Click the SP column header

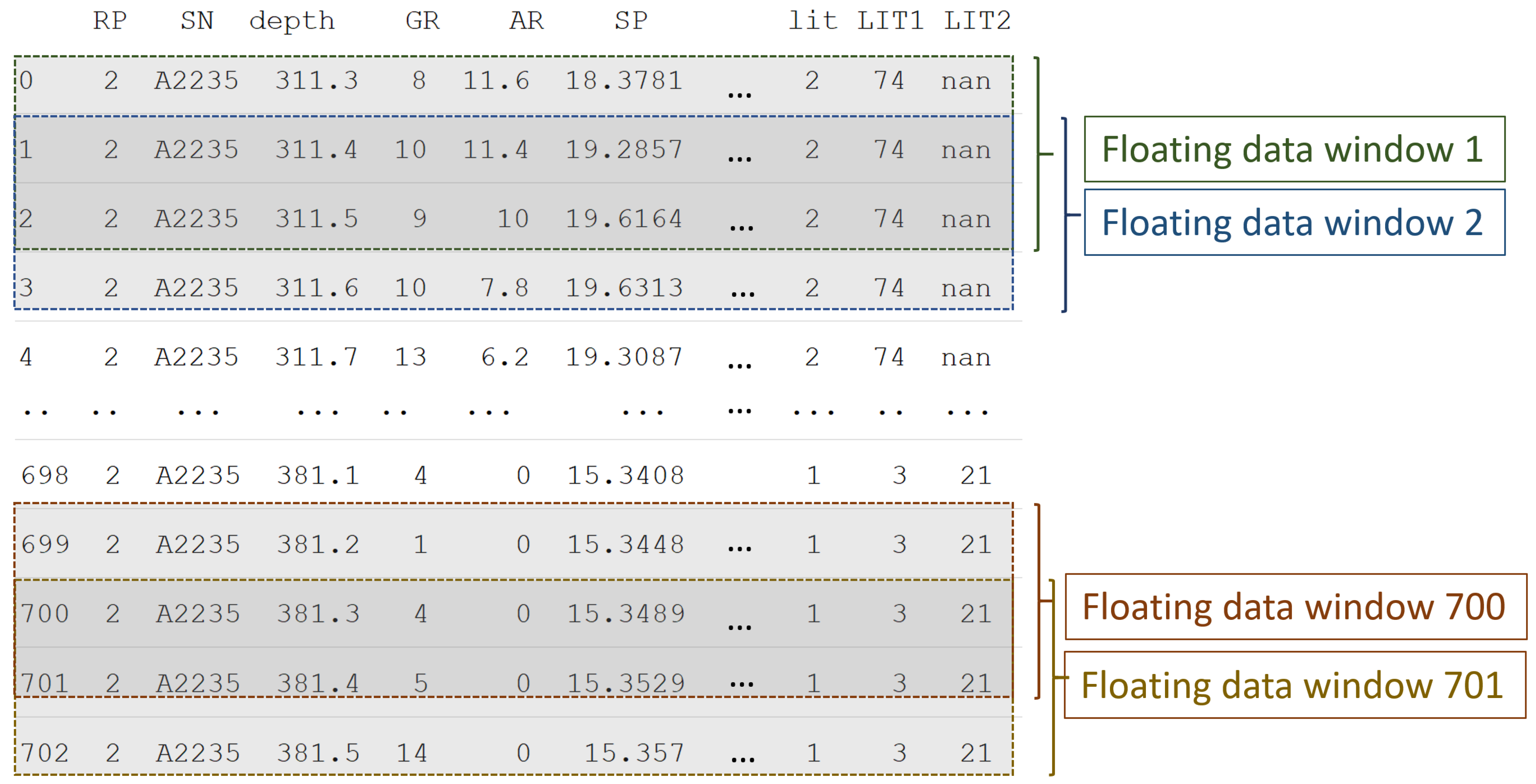pyautogui.click(x=631, y=21)
